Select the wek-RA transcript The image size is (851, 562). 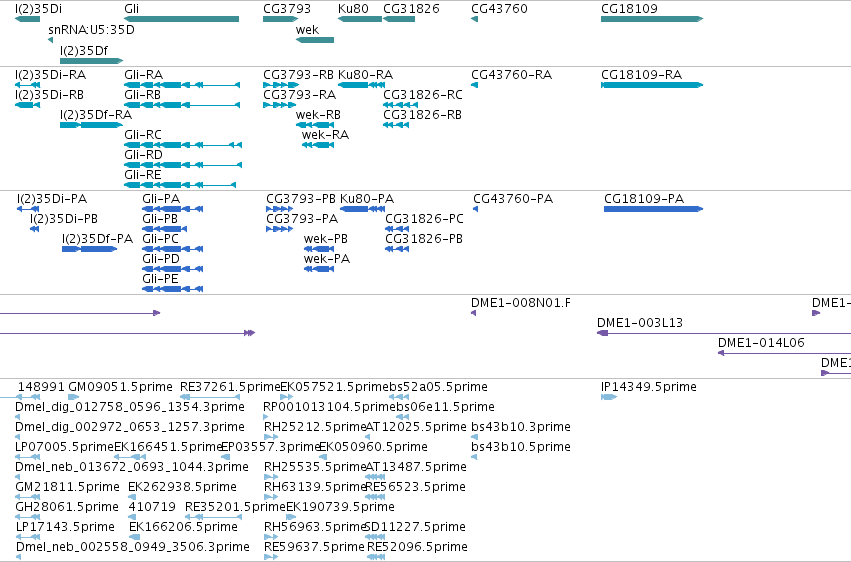(318, 145)
